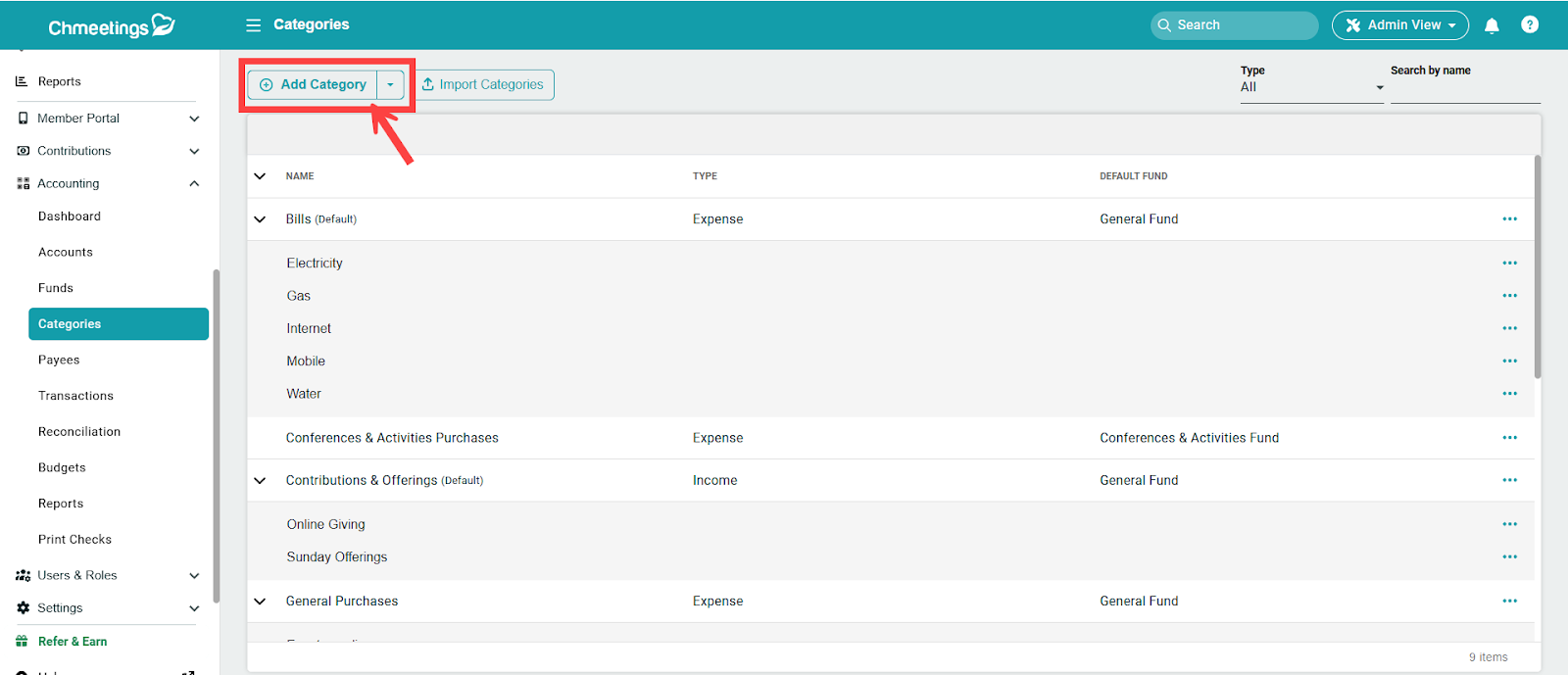The height and width of the screenshot is (675, 1568).
Task: Open the Admin View dropdown
Action: click(1399, 25)
